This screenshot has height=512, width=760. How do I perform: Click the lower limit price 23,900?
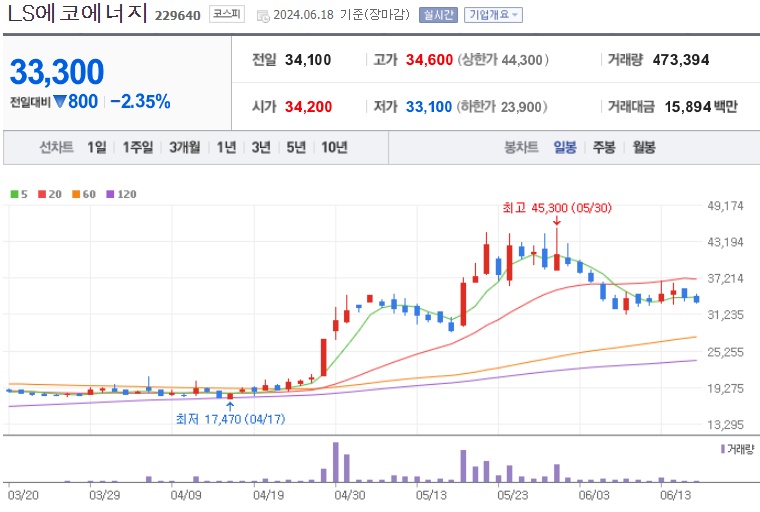point(521,107)
